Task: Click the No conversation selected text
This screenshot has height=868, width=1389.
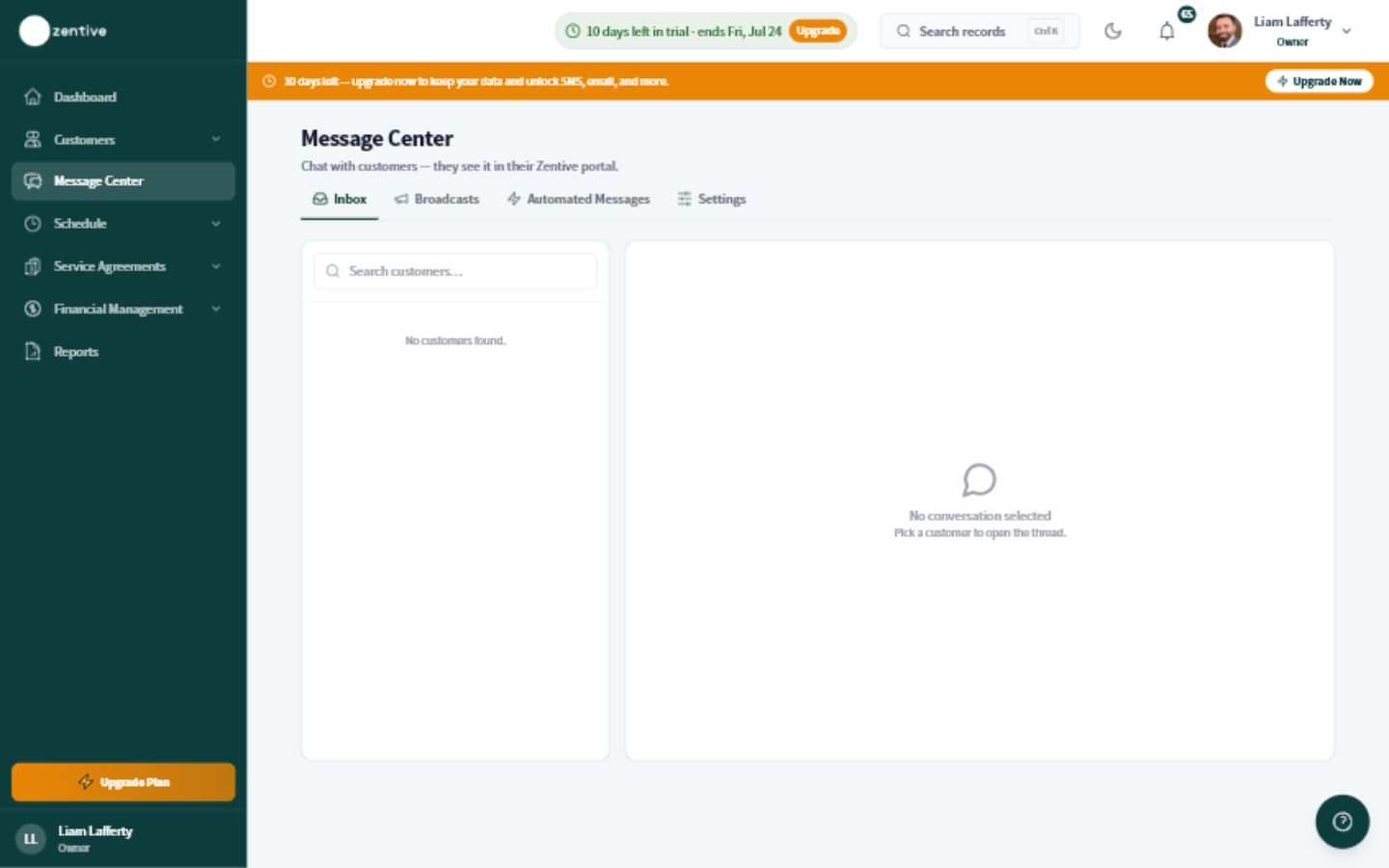Action: [980, 516]
